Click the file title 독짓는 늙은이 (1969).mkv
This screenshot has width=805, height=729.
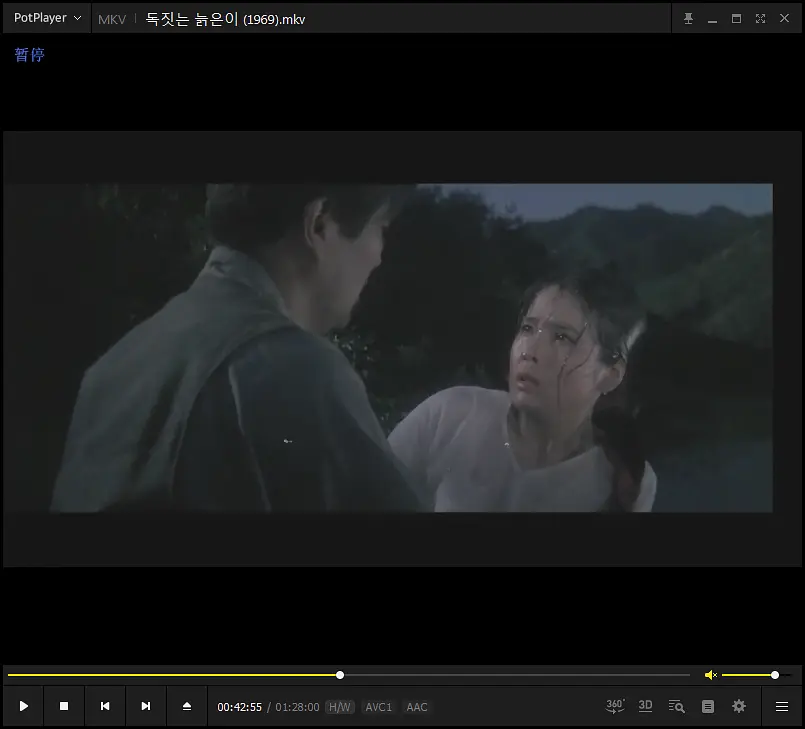(x=225, y=20)
